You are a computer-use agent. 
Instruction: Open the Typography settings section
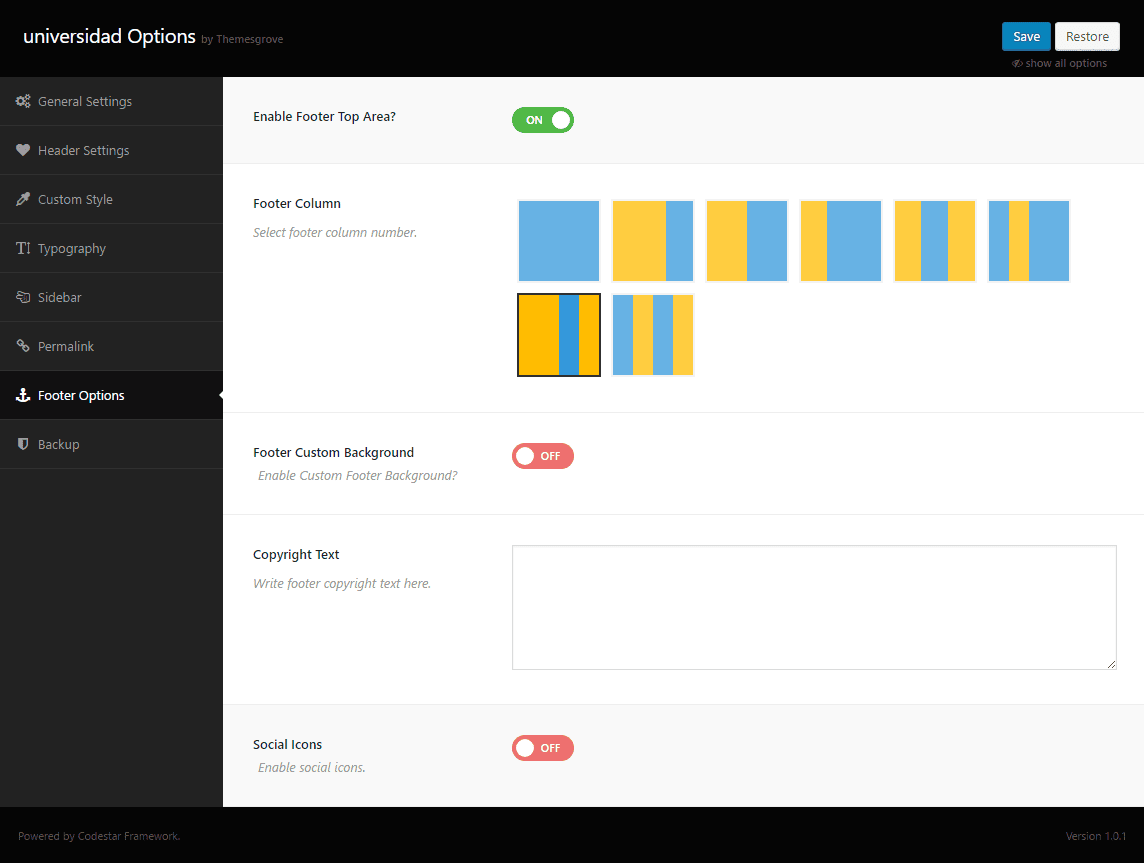(72, 249)
